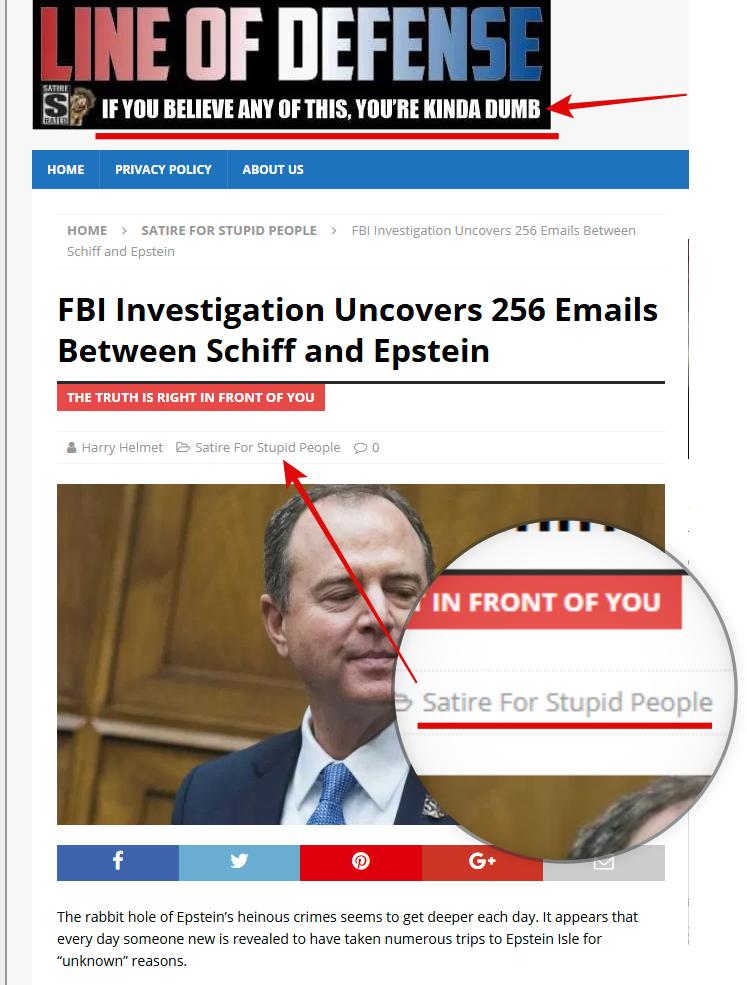Click the comment bubble icon showing 0
The image size is (747, 985).
coord(361,448)
